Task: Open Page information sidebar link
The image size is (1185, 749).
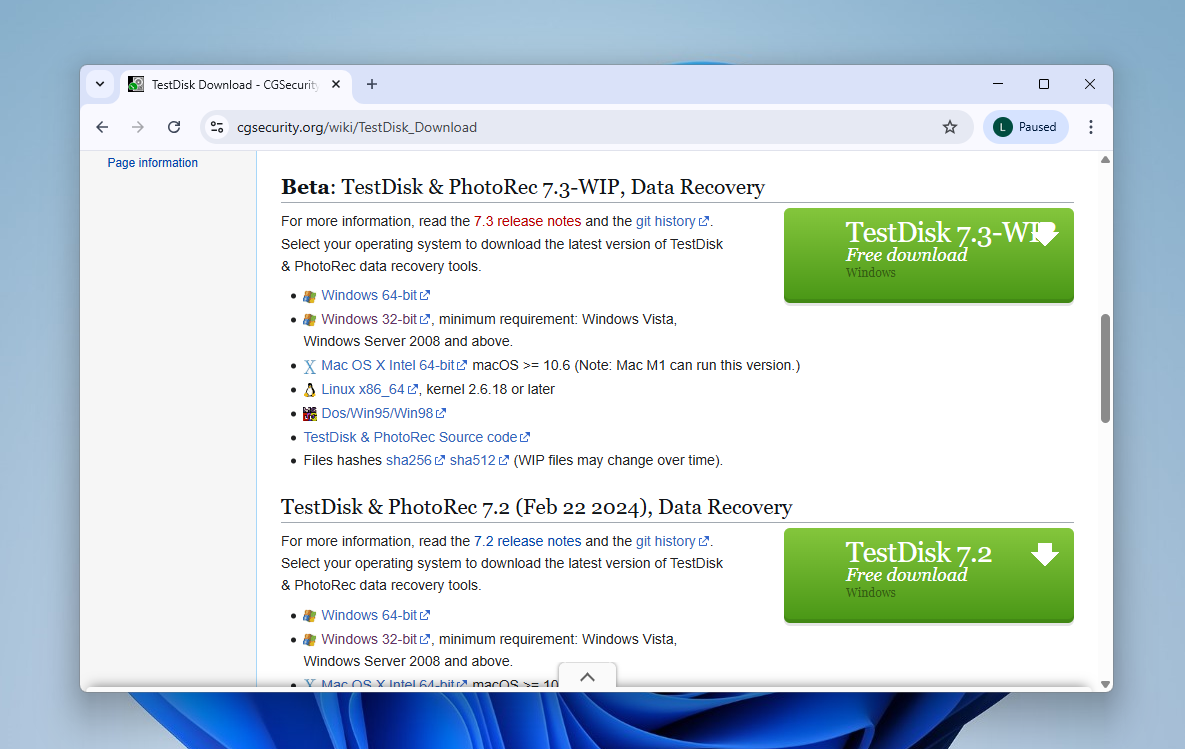Action: click(153, 162)
